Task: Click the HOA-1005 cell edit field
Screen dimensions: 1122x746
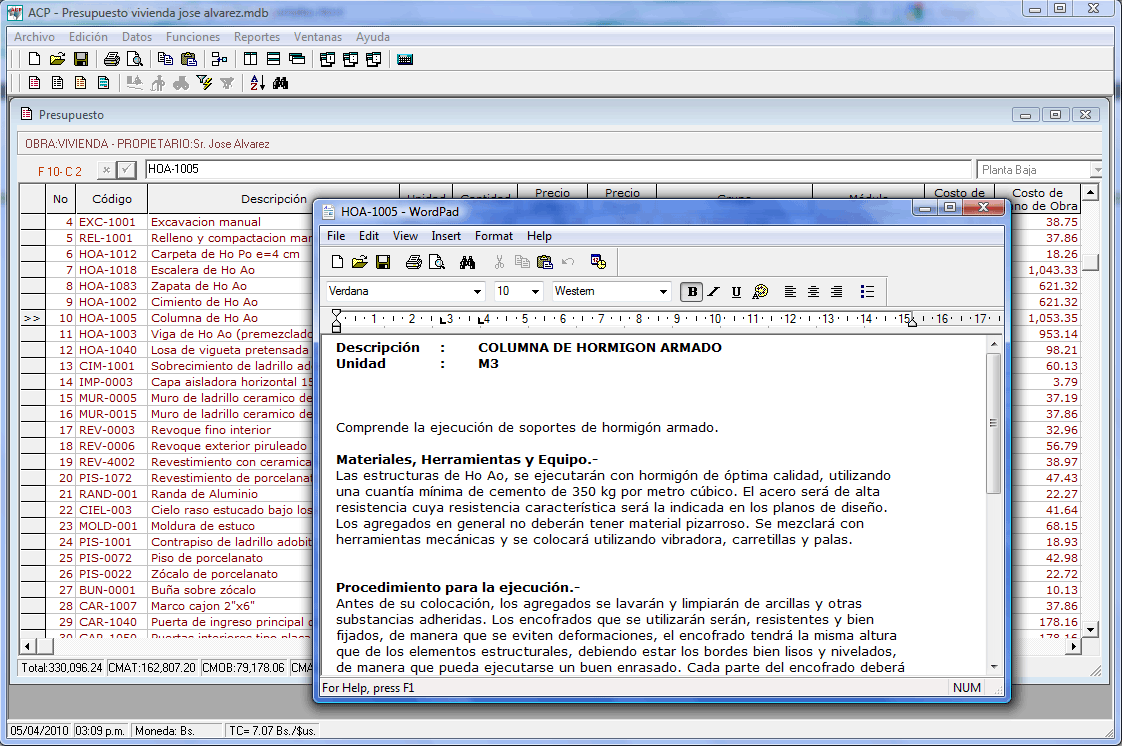Action: 558,170
